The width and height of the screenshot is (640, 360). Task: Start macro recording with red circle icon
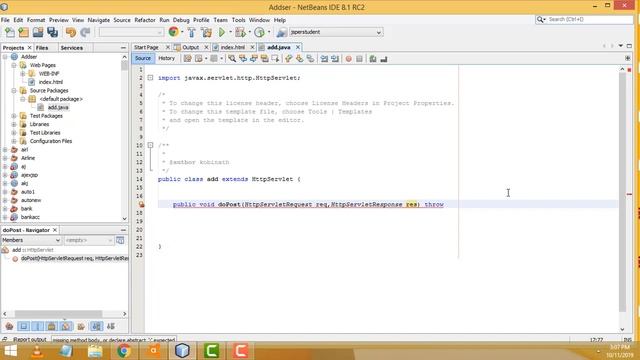pyautogui.click(x=349, y=59)
